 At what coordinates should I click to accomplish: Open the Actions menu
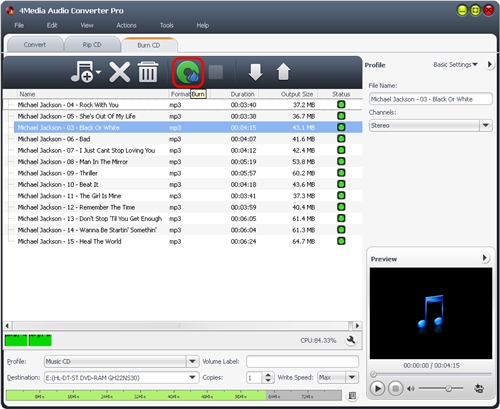tap(126, 25)
